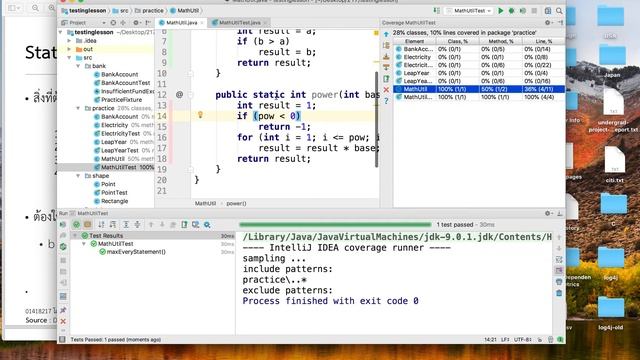Image resolution: width=640 pixels, height=360 pixels.
Task: Toggle show ignored tests in Run toolbar
Action: (x=87, y=224)
